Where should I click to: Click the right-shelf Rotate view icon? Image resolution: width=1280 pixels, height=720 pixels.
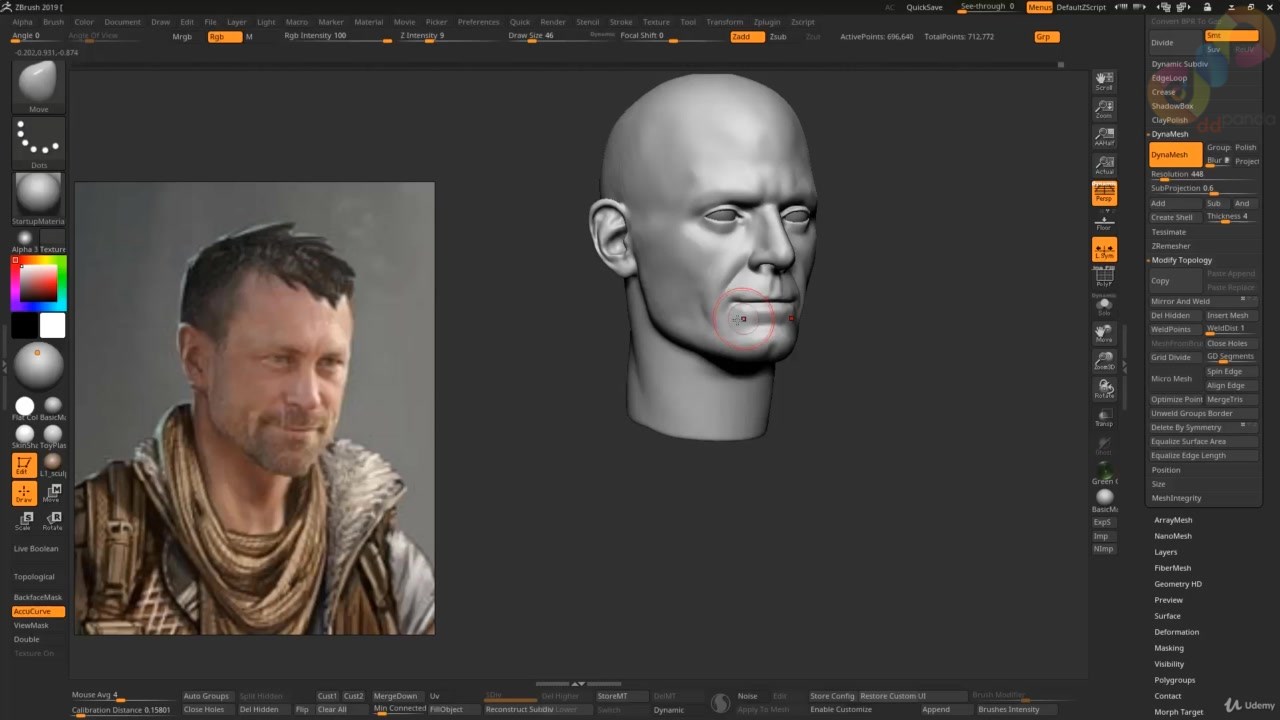coord(1104,389)
